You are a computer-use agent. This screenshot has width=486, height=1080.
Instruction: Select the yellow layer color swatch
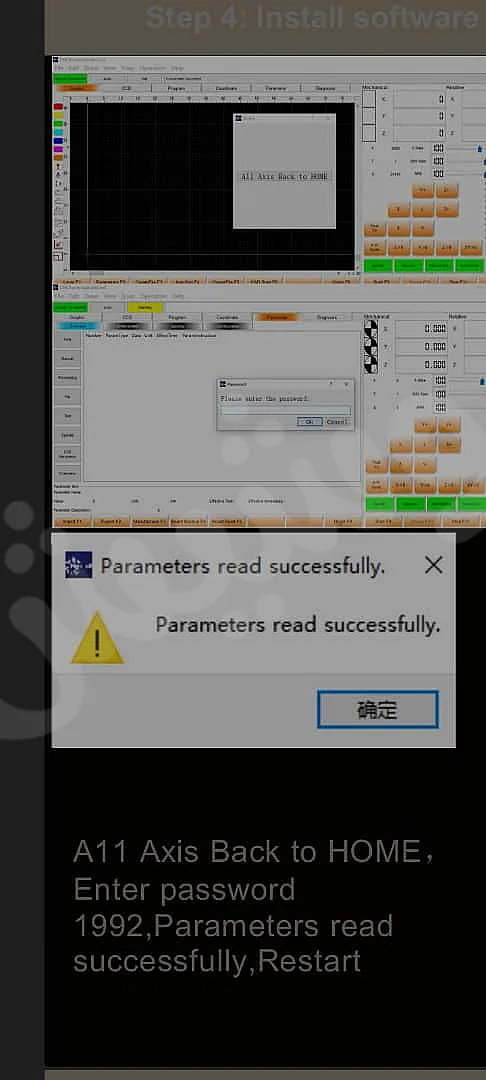[58, 115]
